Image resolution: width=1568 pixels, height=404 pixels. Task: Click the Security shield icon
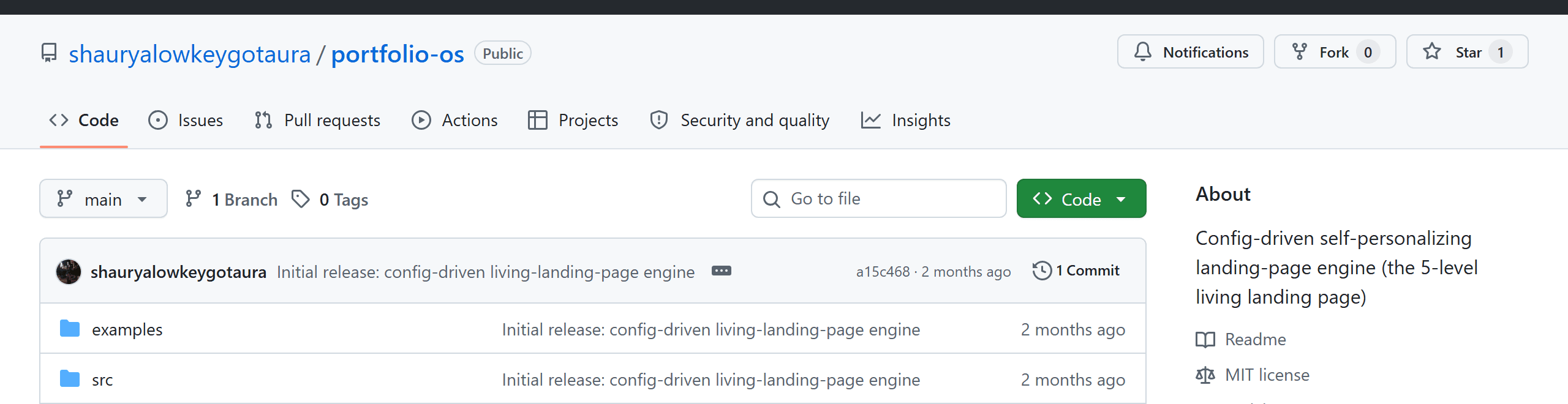coord(659,120)
